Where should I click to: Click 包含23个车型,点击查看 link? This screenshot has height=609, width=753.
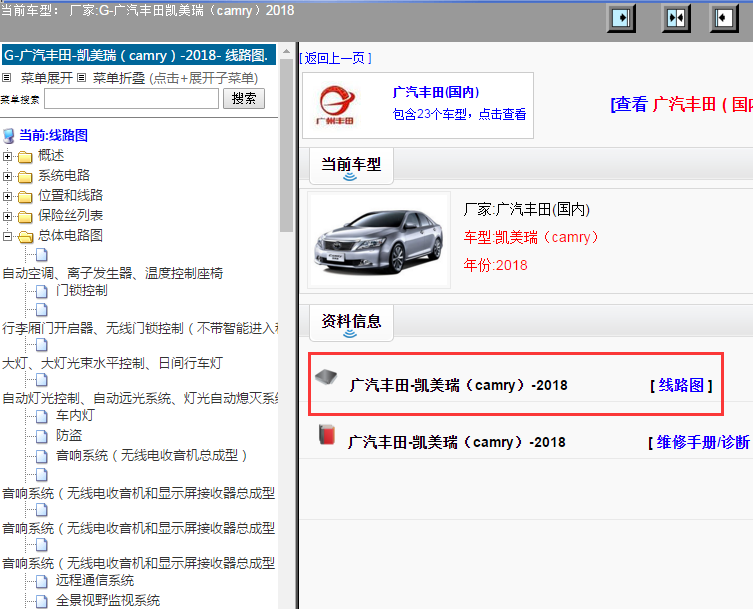pyautogui.click(x=459, y=114)
